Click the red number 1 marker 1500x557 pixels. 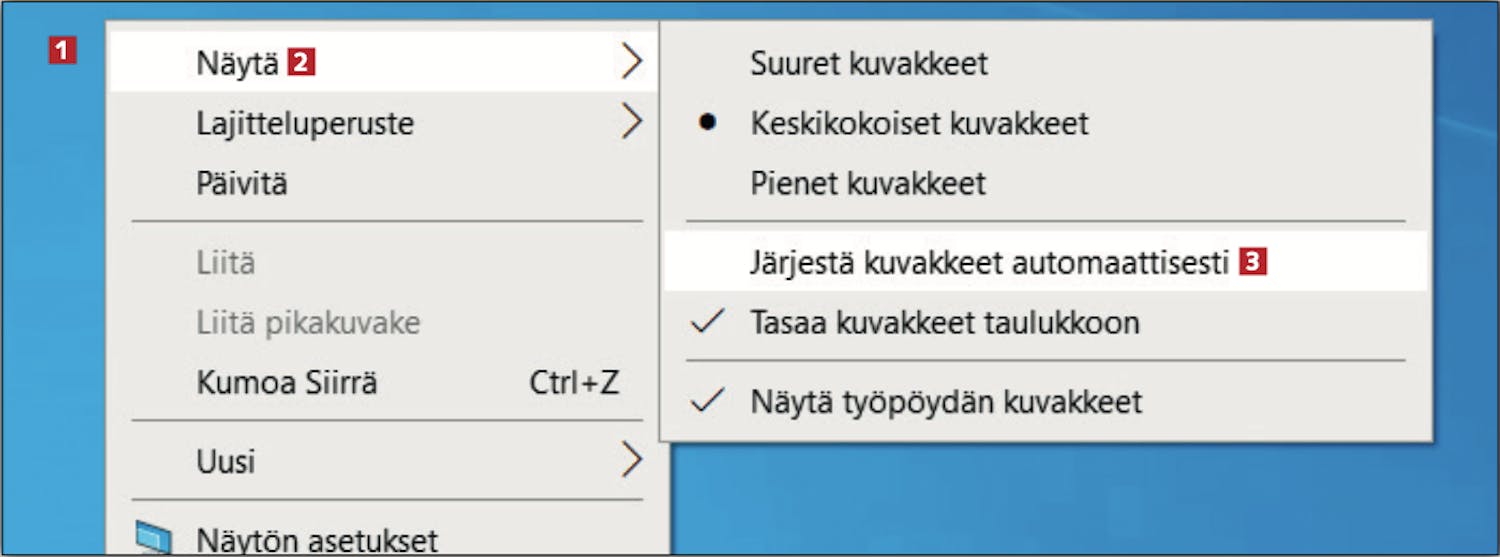64,50
